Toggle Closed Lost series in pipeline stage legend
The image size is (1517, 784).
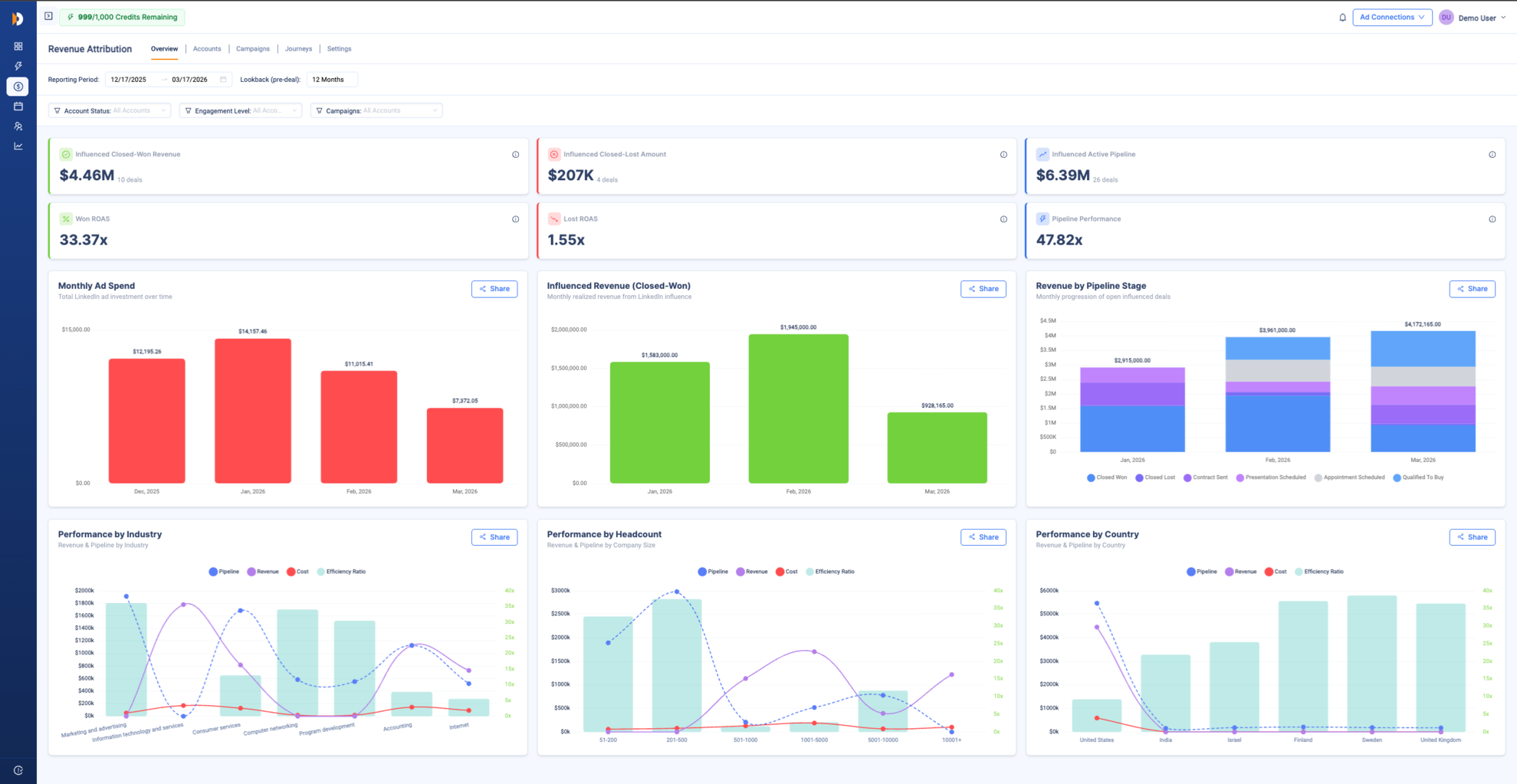(1155, 477)
